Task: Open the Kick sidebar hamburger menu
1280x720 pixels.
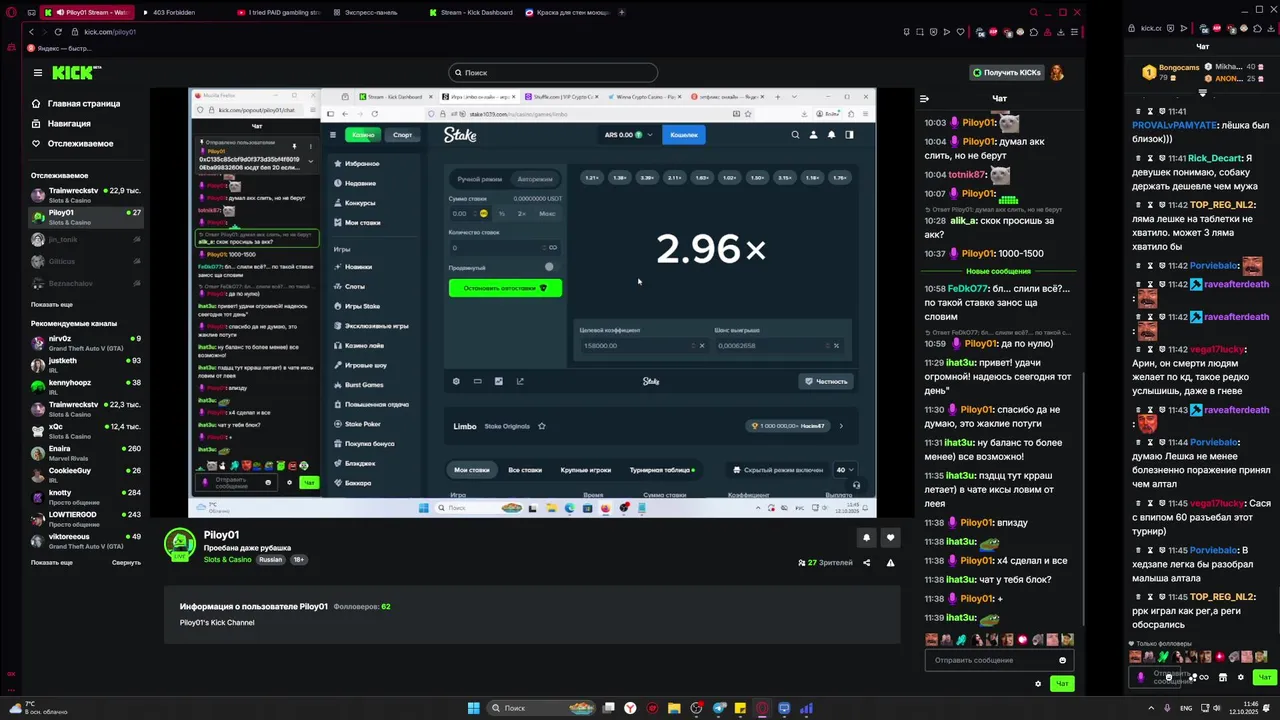Action: click(38, 72)
